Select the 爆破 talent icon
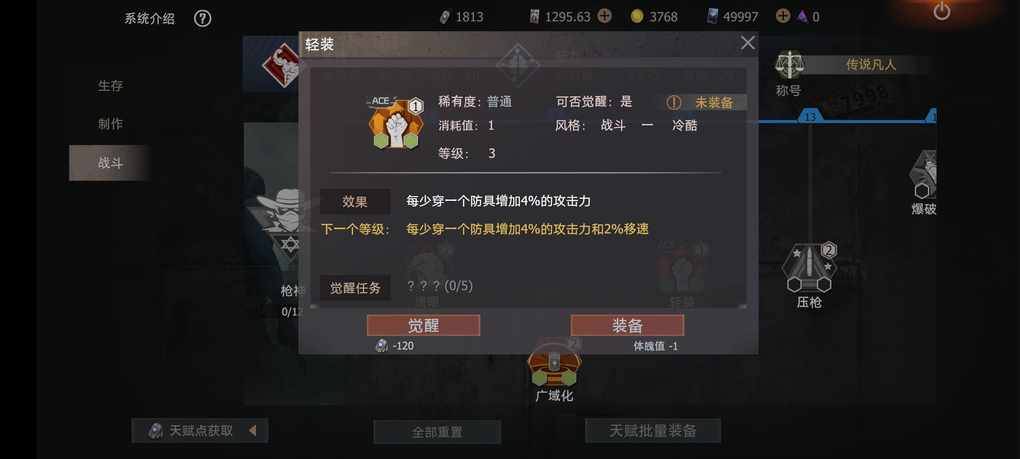 [x=924, y=176]
